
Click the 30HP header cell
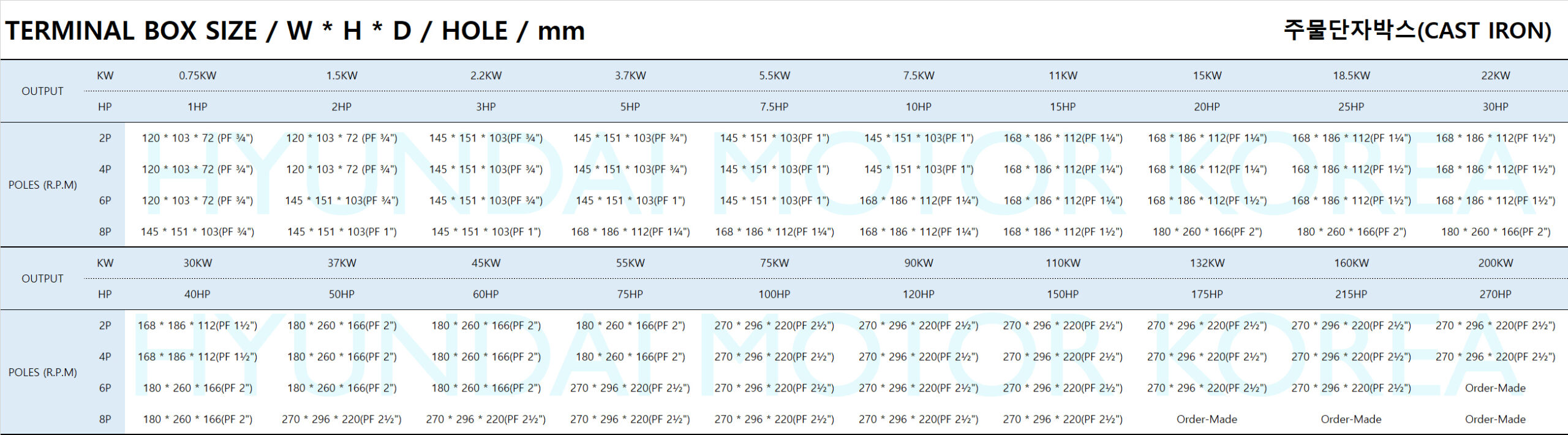coord(1495,107)
